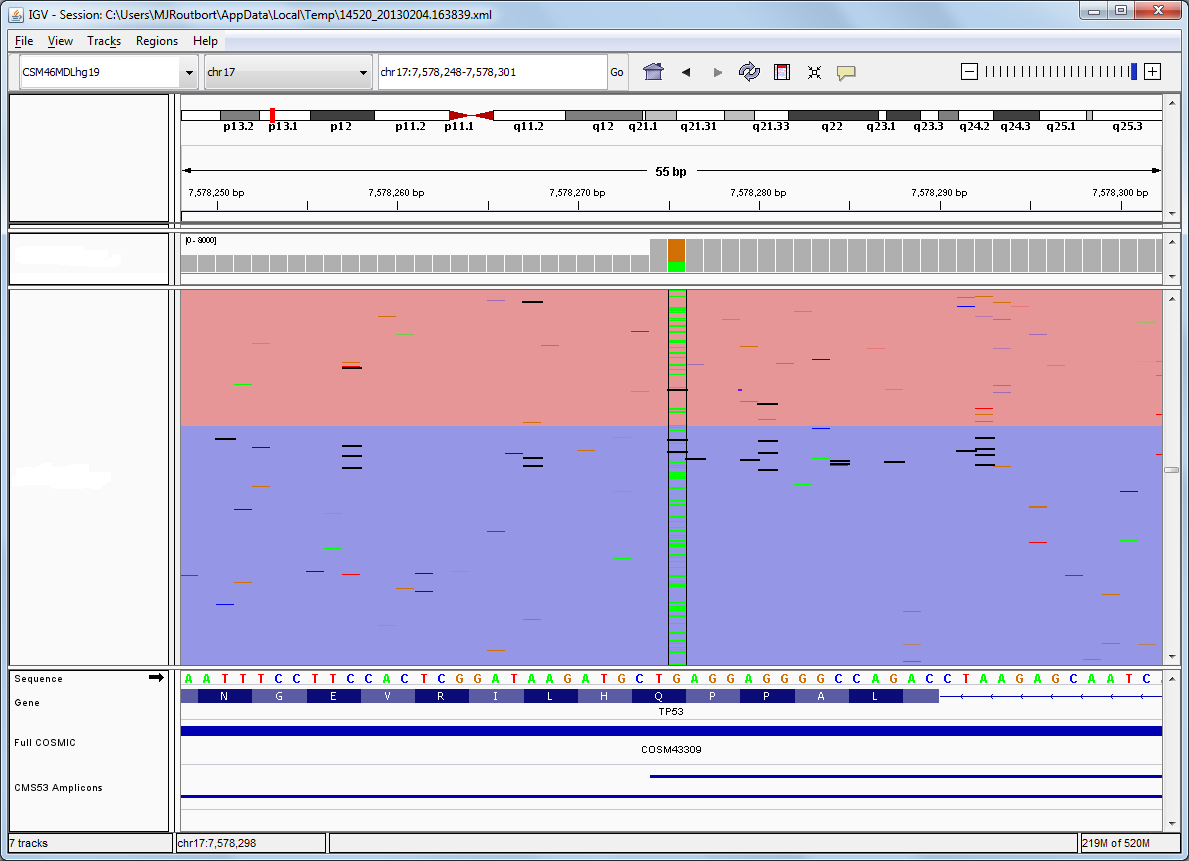Go back with the left arrow icon
The height and width of the screenshot is (861, 1189).
[685, 72]
